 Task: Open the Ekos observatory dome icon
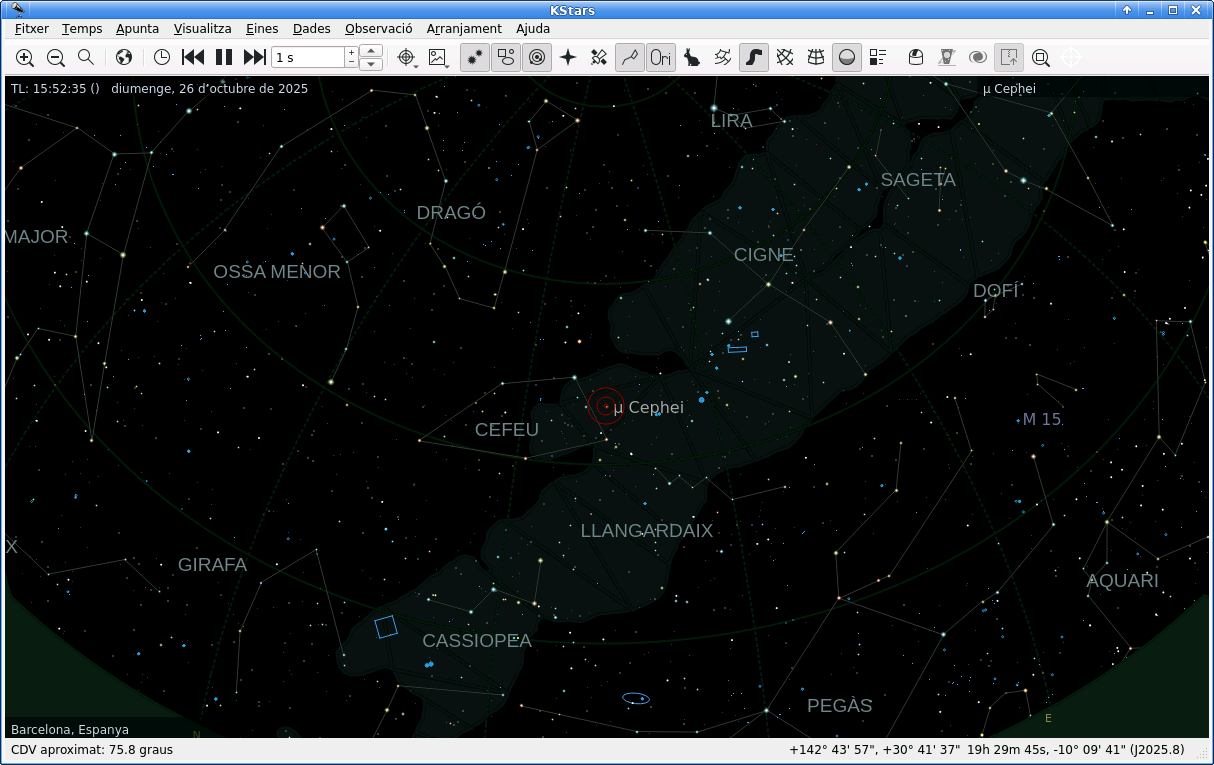(916, 57)
